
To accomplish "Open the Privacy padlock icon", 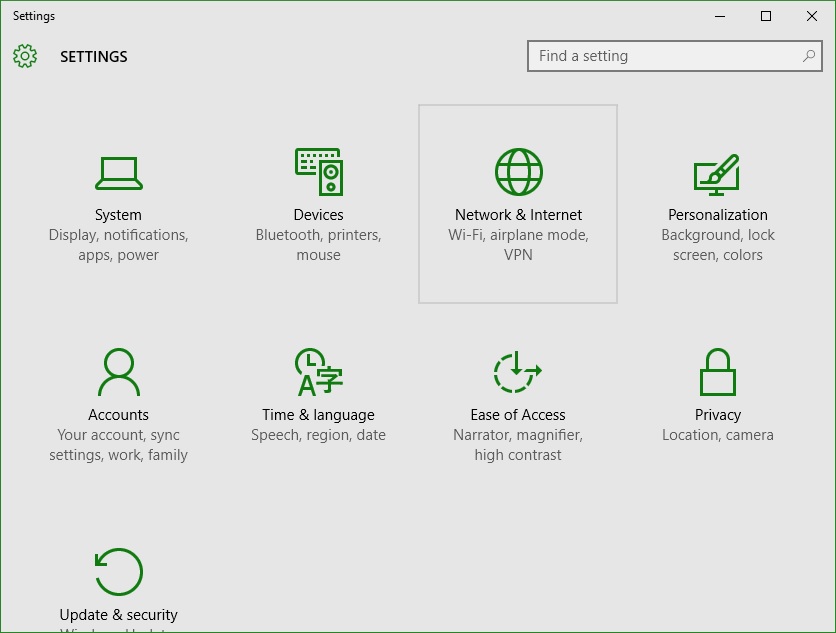I will [x=718, y=372].
